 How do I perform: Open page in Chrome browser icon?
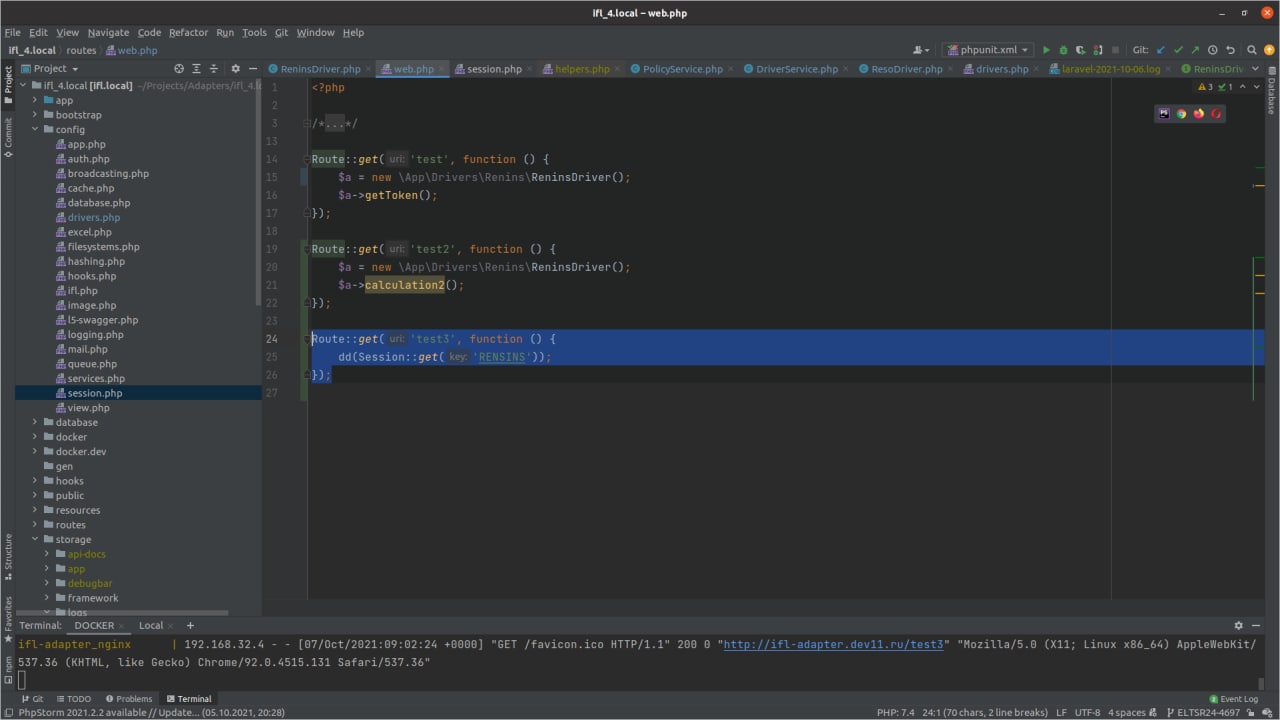pyautogui.click(x=1181, y=114)
